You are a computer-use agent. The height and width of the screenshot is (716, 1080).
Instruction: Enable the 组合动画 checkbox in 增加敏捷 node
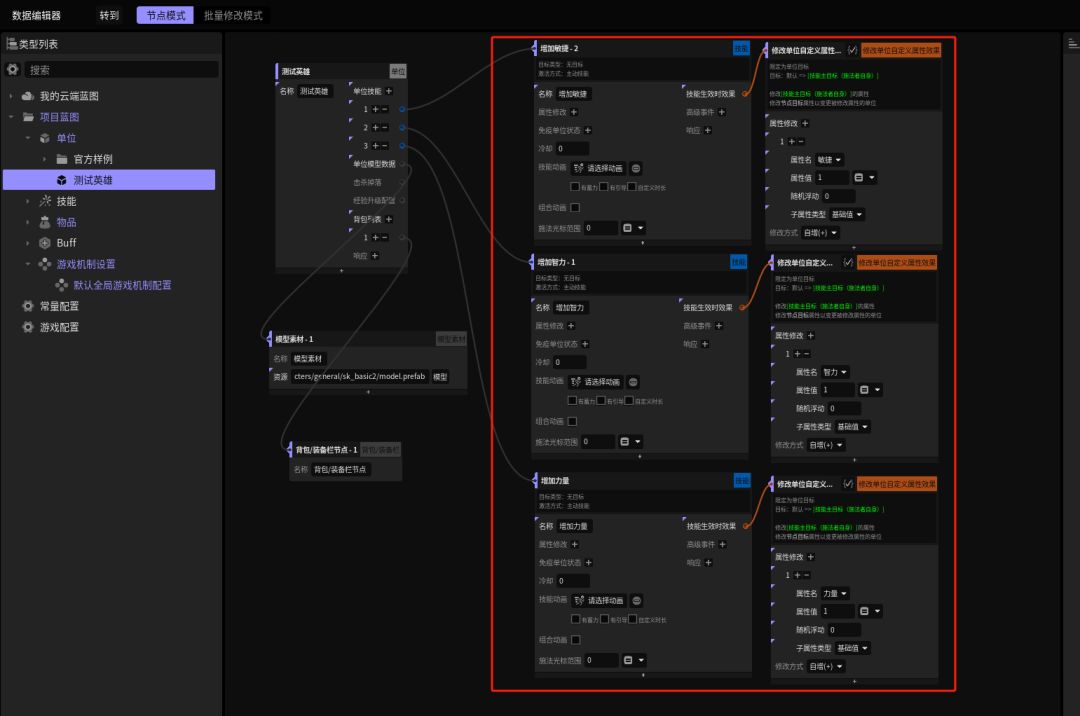575,208
